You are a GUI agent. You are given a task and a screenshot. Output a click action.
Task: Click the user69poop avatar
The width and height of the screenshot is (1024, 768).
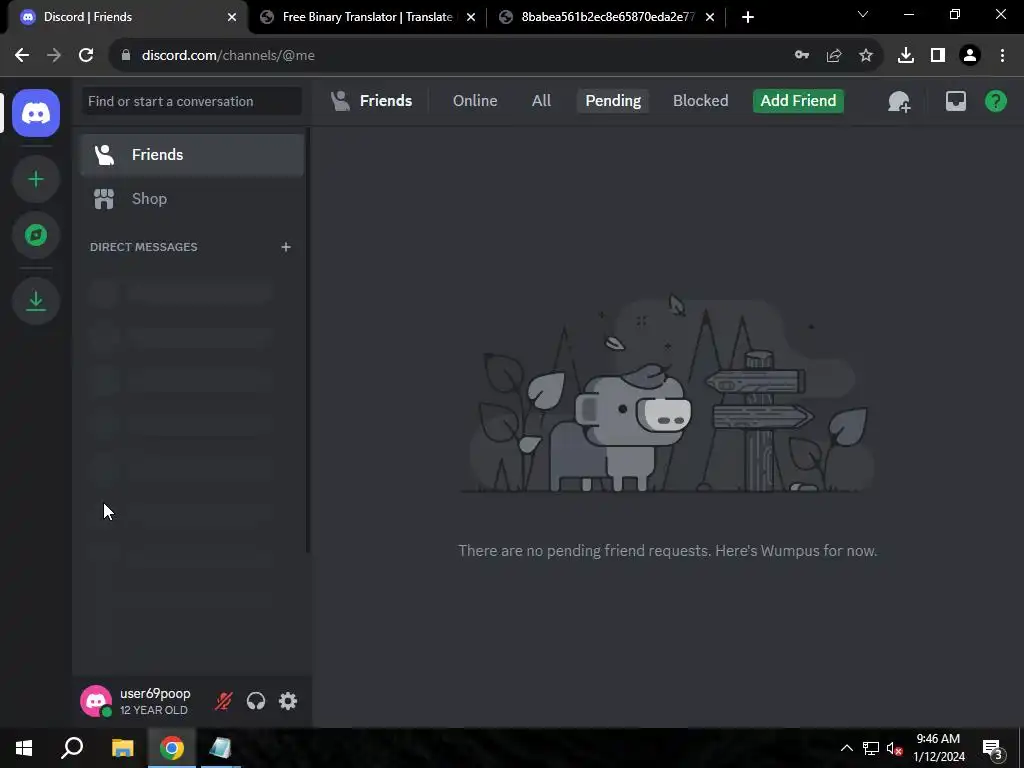point(96,701)
